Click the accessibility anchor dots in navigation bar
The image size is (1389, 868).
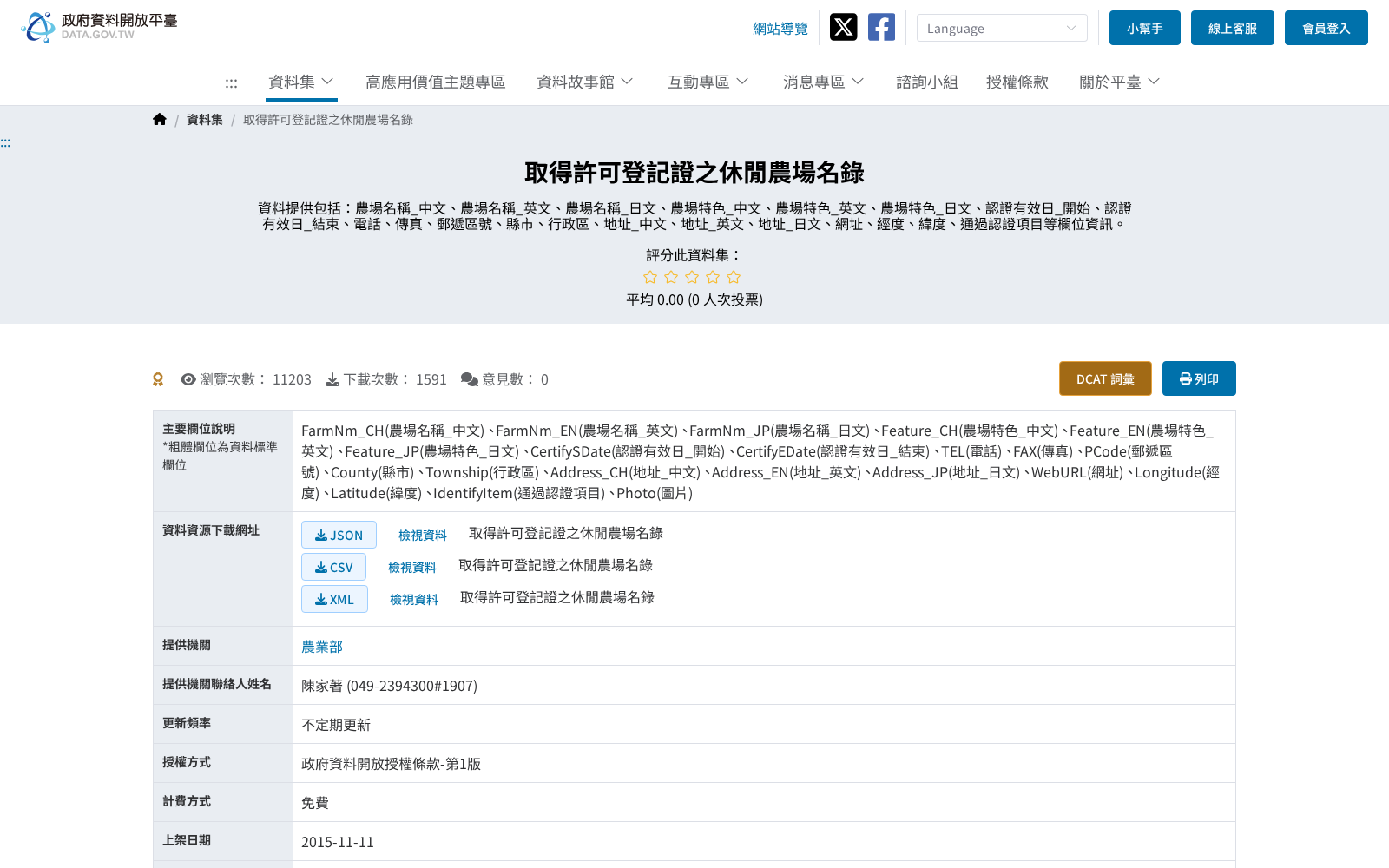(x=231, y=82)
